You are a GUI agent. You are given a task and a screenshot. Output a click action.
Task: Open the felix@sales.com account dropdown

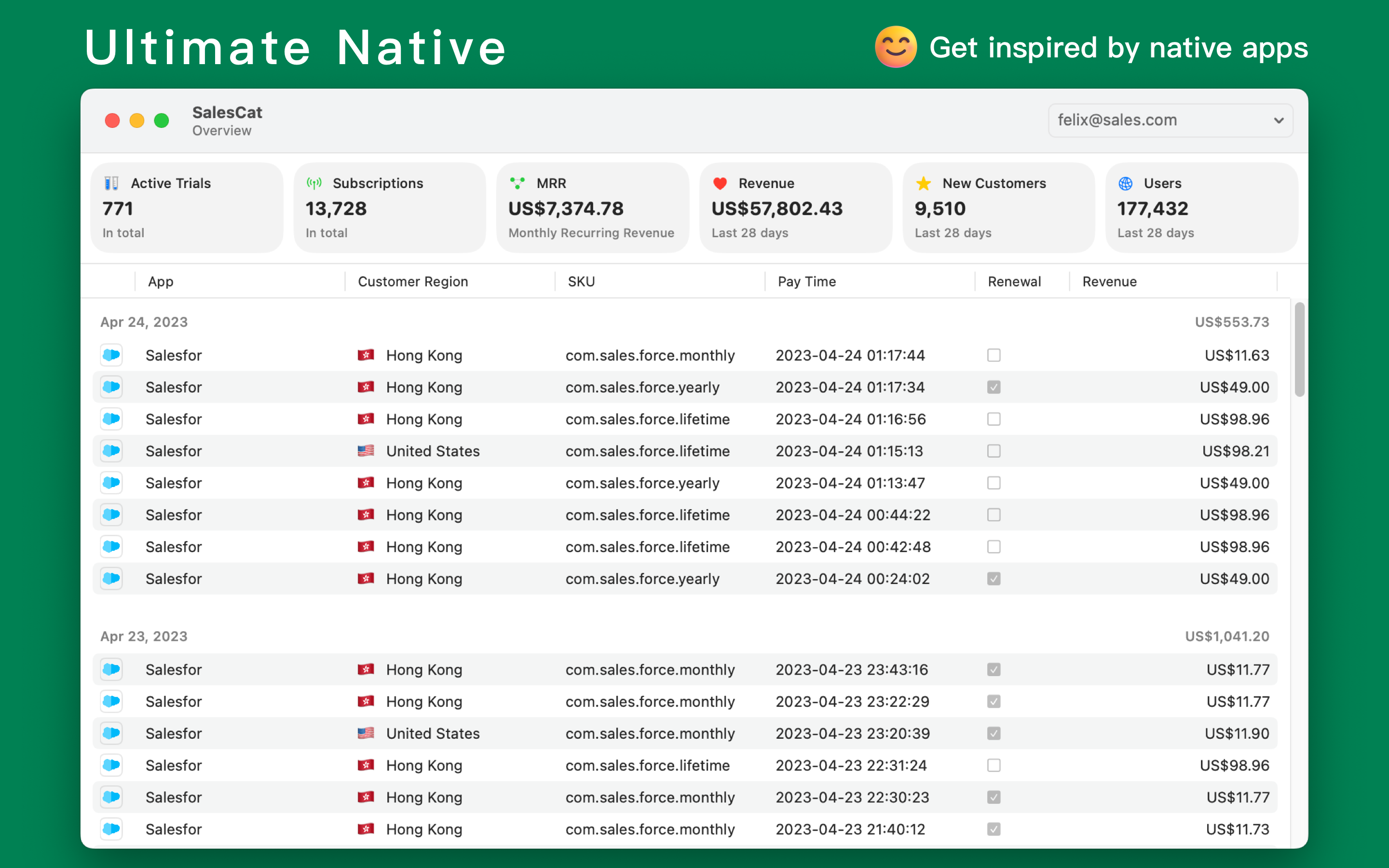pyautogui.click(x=1171, y=120)
